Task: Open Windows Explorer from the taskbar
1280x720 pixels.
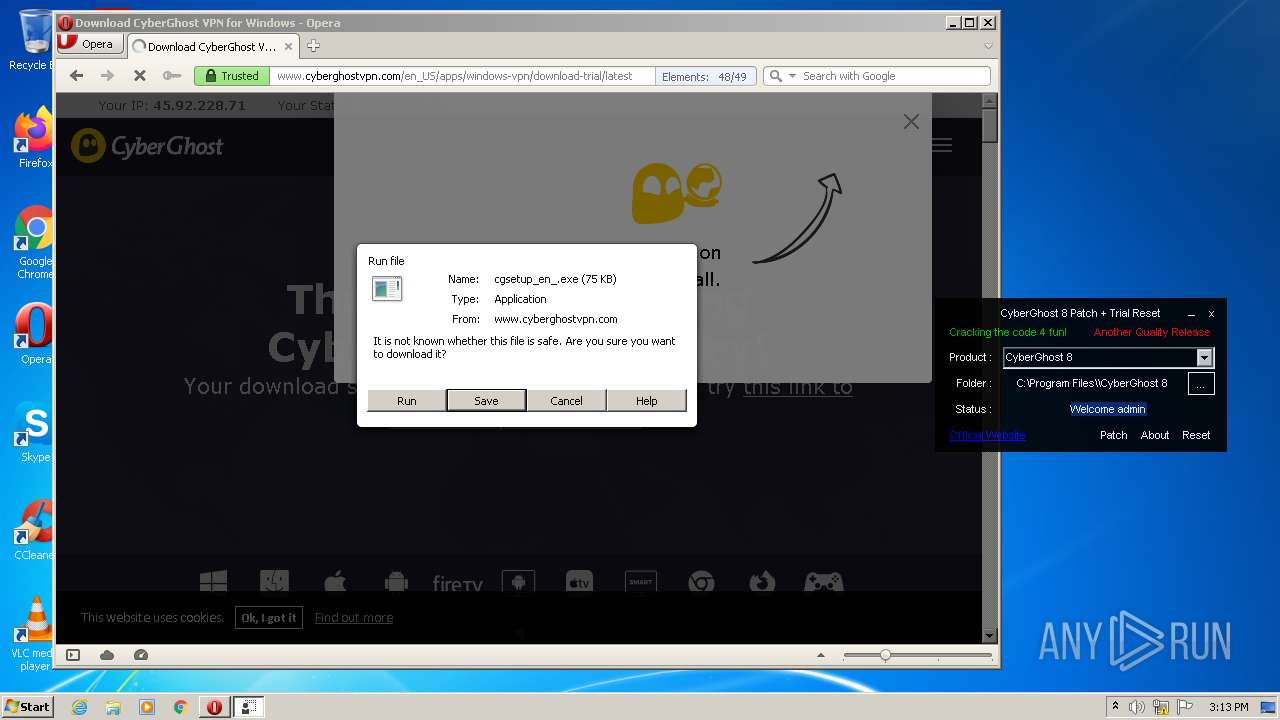Action: point(113,707)
